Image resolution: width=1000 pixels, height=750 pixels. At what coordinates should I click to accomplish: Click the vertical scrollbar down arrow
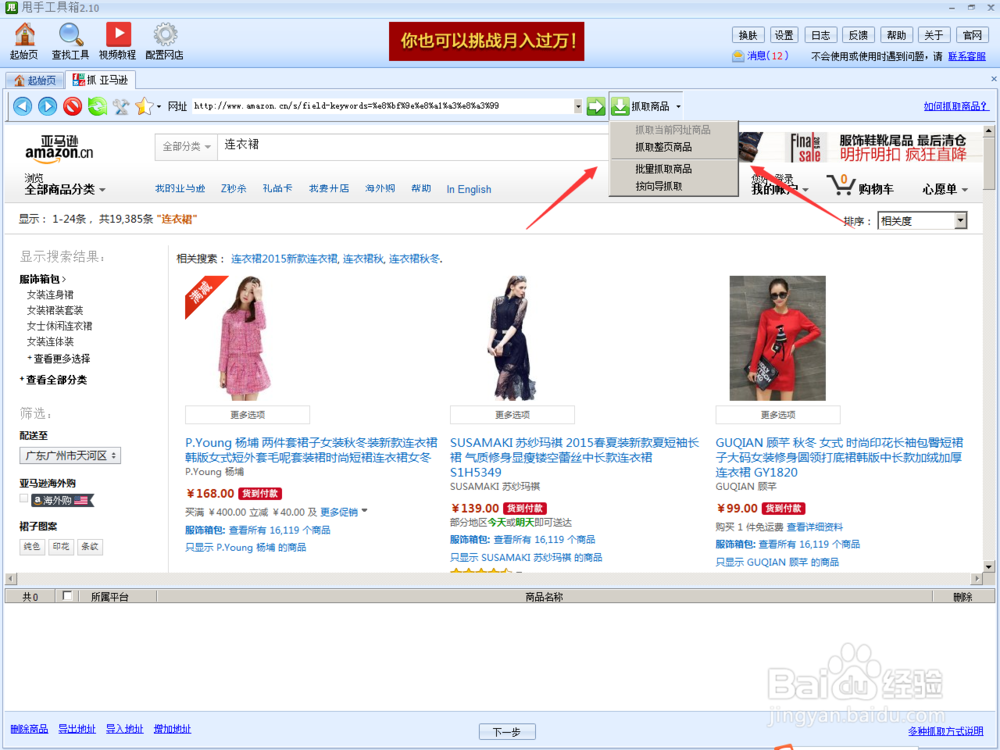pos(989,566)
